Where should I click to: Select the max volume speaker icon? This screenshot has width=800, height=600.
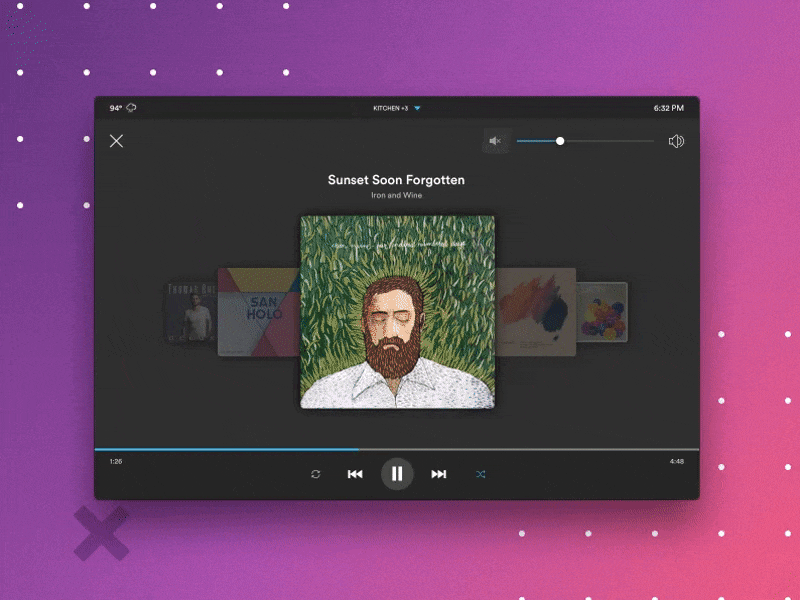(x=677, y=141)
